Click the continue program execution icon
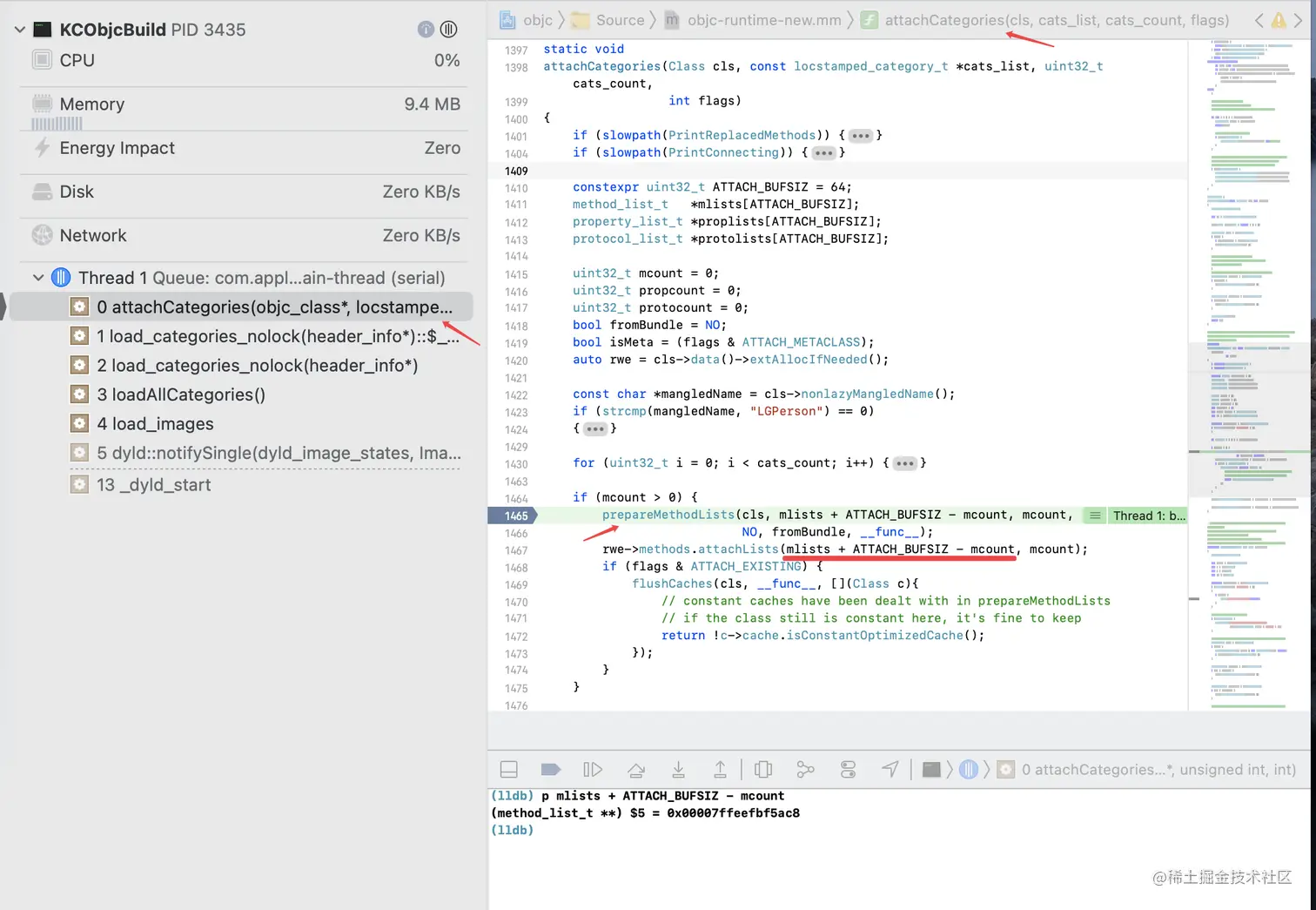This screenshot has height=910, width=1316. coord(594,769)
